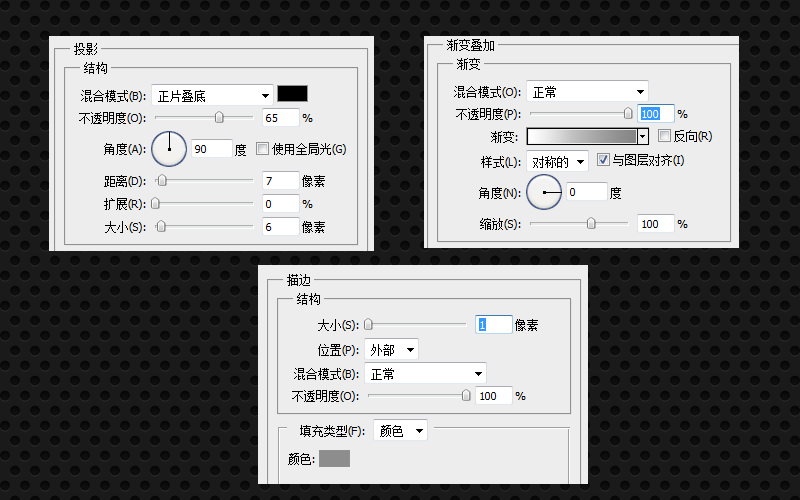The image size is (800, 500).
Task: Click the stroke 不透明度 input field
Action: tap(493, 396)
